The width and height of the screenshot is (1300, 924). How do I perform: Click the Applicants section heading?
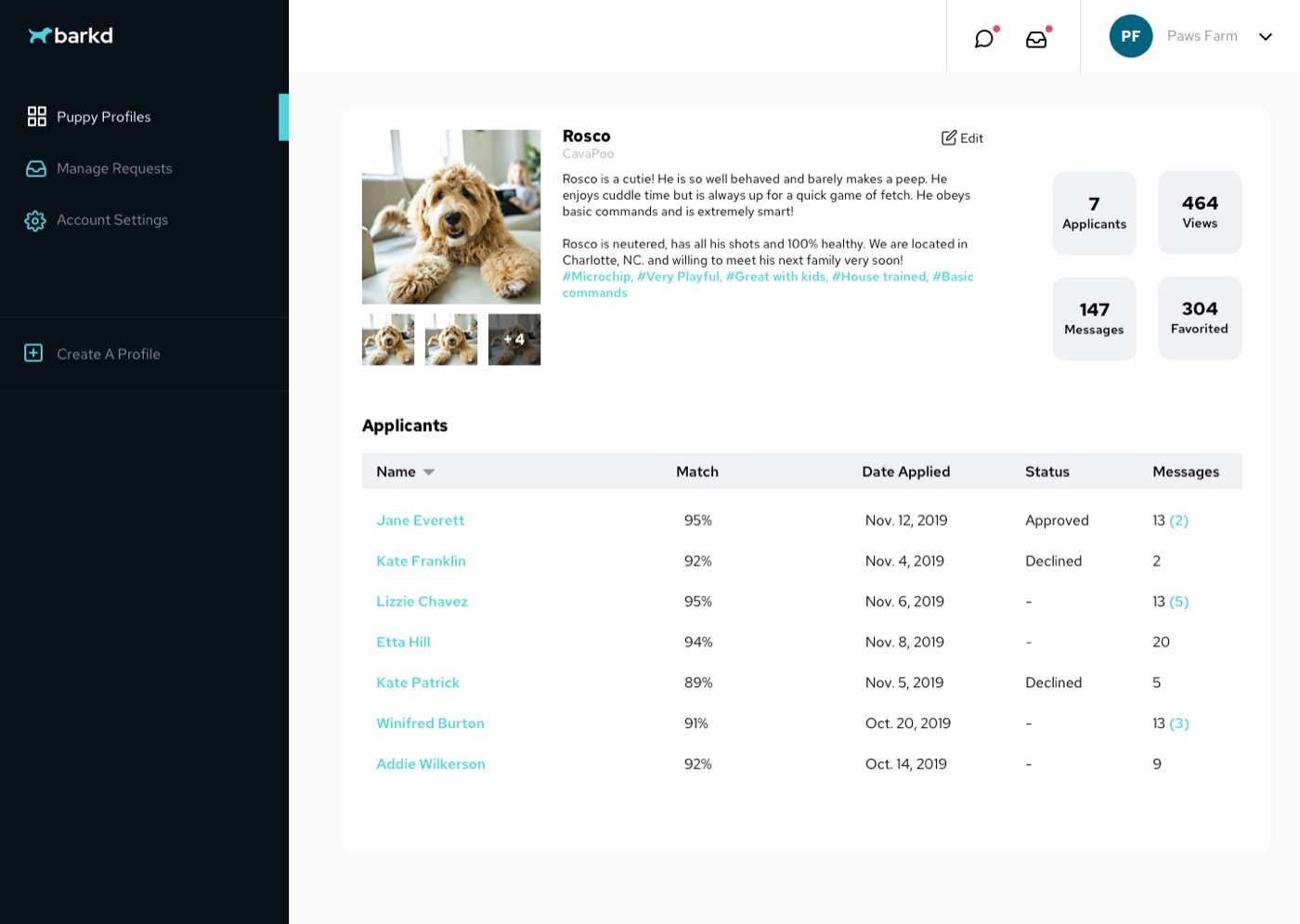(x=405, y=425)
